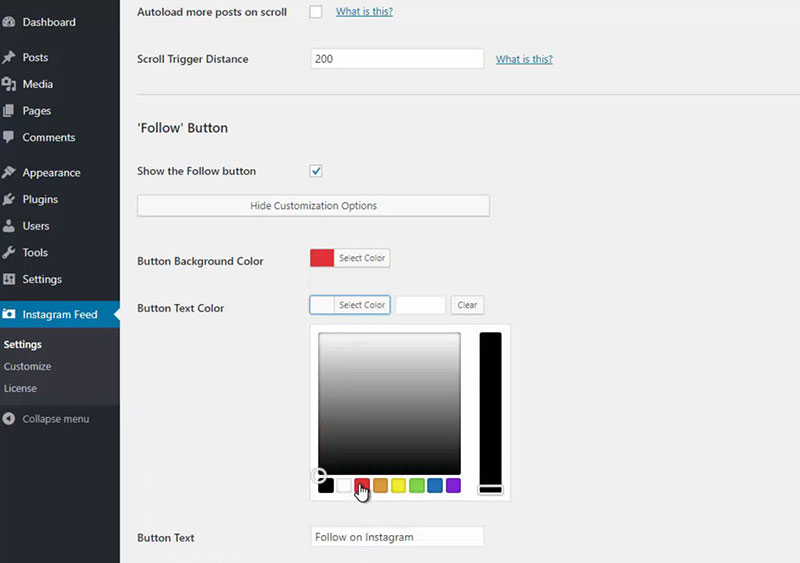
Task: Click inside the grayscale color gradient square
Action: pyautogui.click(x=389, y=403)
